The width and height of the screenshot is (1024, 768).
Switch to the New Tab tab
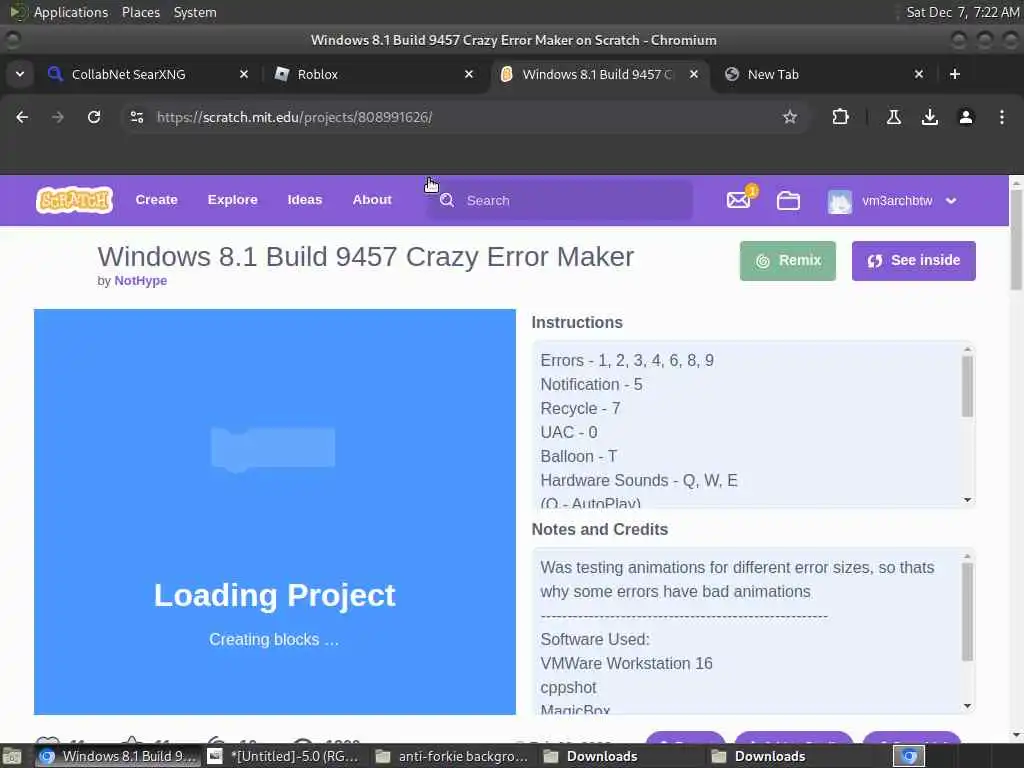824,74
